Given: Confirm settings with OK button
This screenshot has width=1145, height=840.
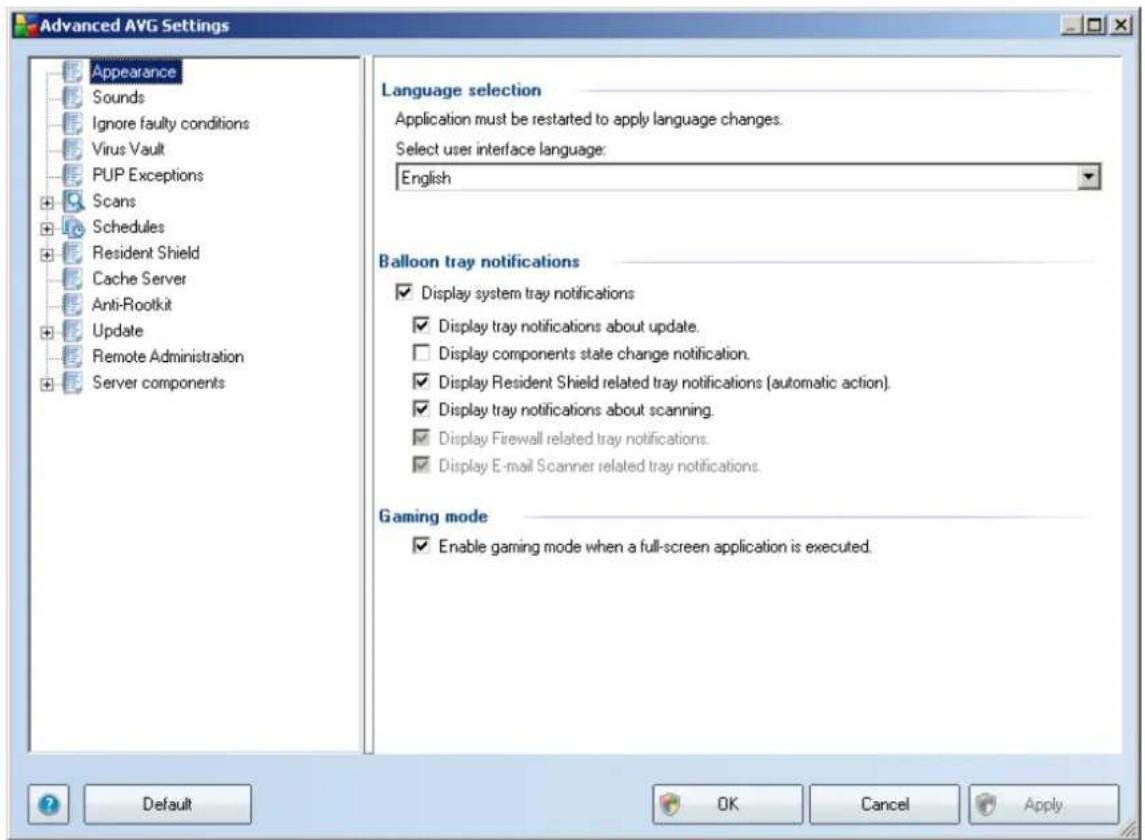Looking at the screenshot, I should 727,804.
